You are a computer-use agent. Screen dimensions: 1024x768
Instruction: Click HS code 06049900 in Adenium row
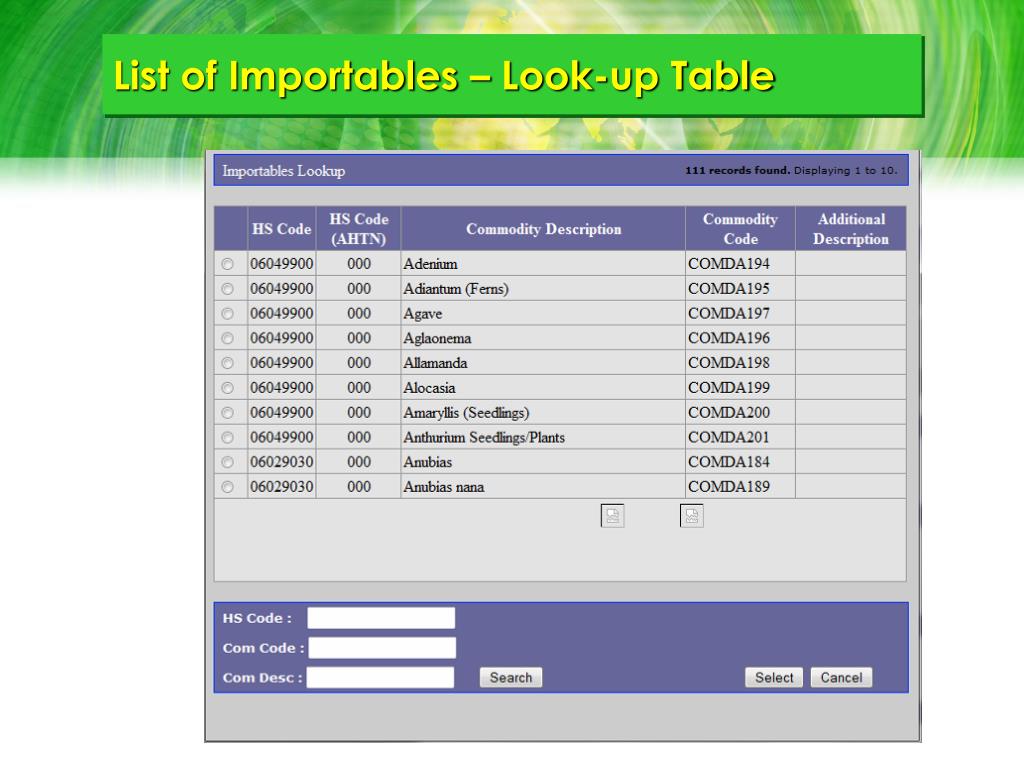pyautogui.click(x=281, y=264)
